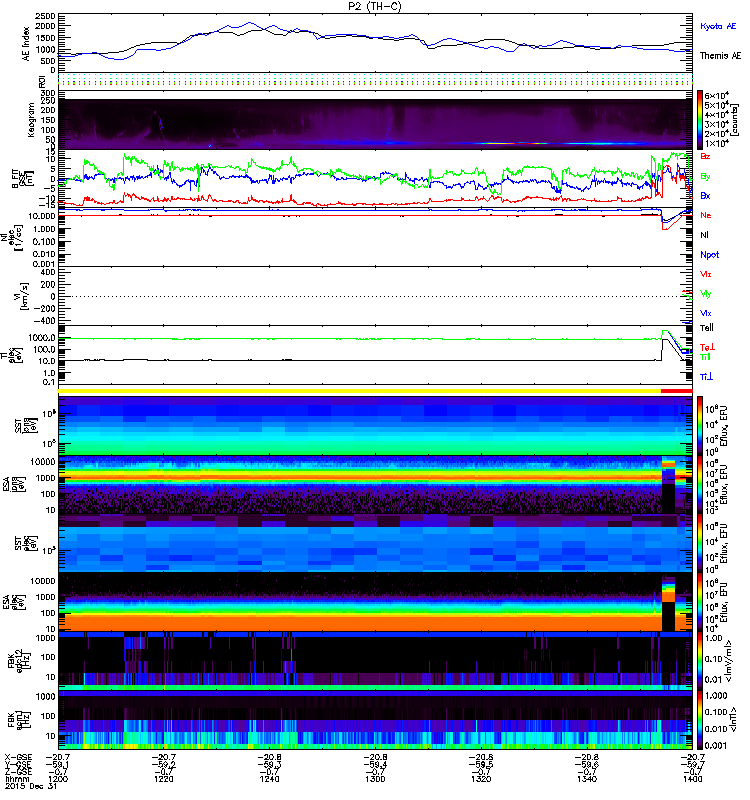Click the red Viz velocity legend label
This screenshot has width=750, height=800.
(x=705, y=274)
